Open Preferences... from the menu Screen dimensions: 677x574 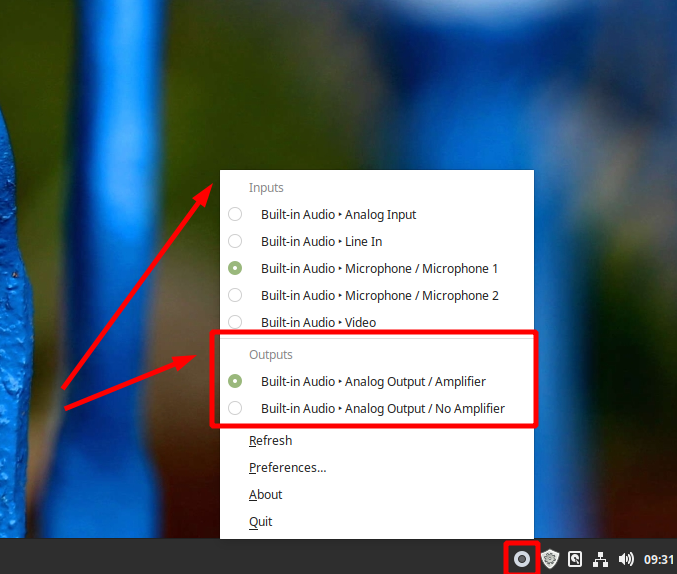376,468
